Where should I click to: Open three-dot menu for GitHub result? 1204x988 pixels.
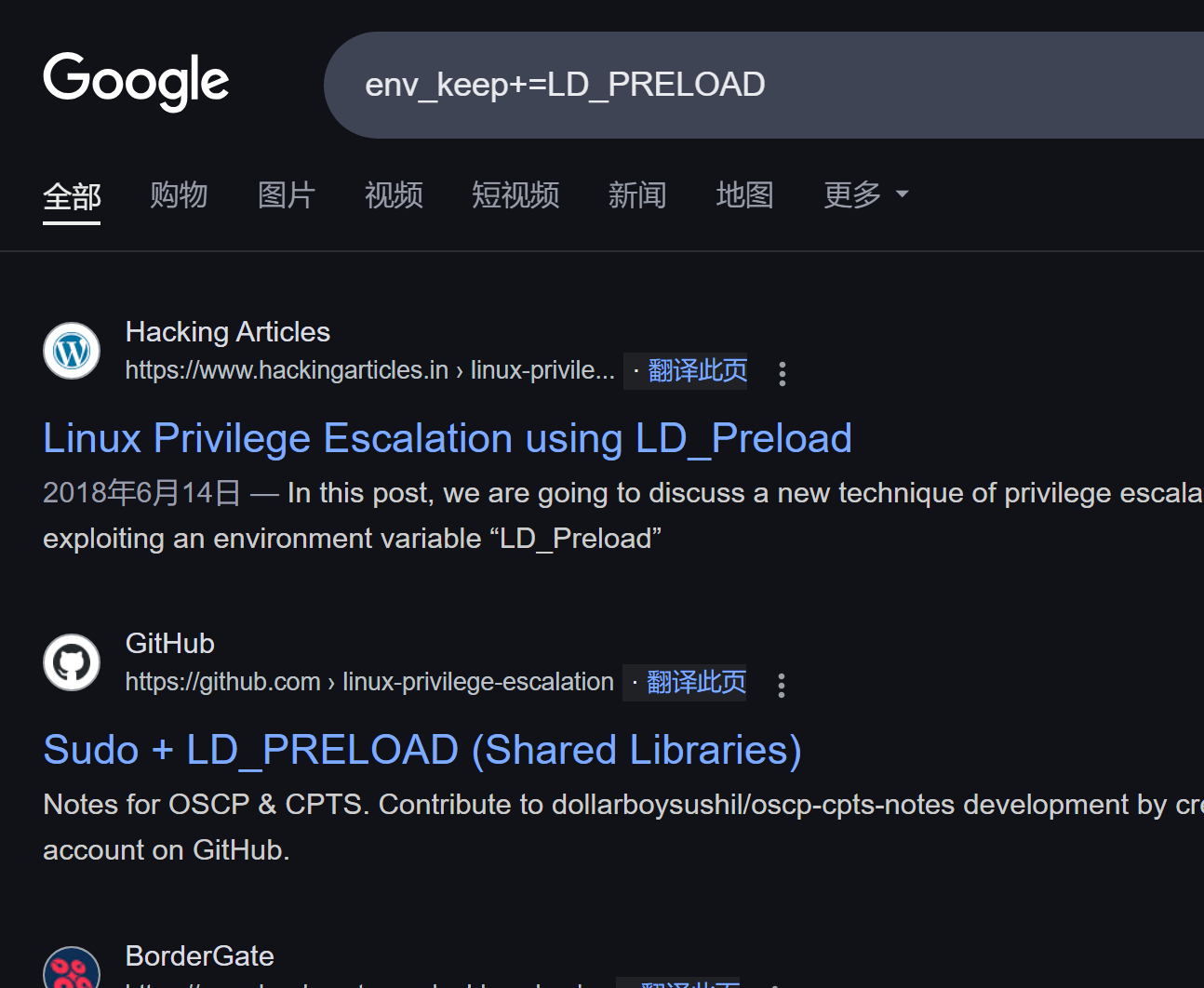(781, 685)
